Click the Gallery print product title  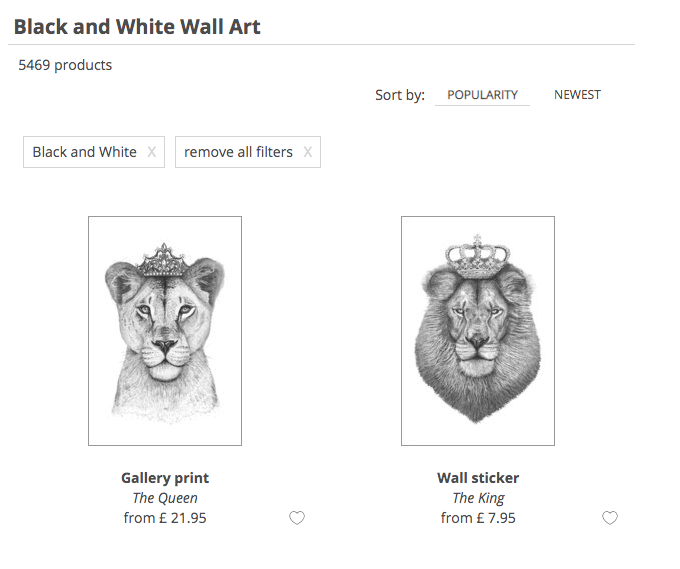pyautogui.click(x=165, y=478)
